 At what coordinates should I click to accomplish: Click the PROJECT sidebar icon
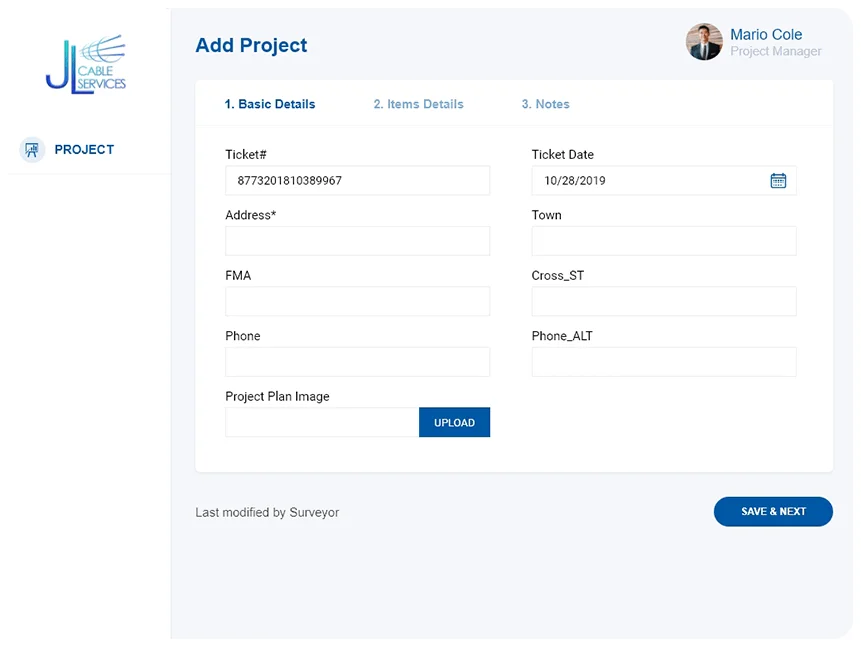(x=32, y=149)
